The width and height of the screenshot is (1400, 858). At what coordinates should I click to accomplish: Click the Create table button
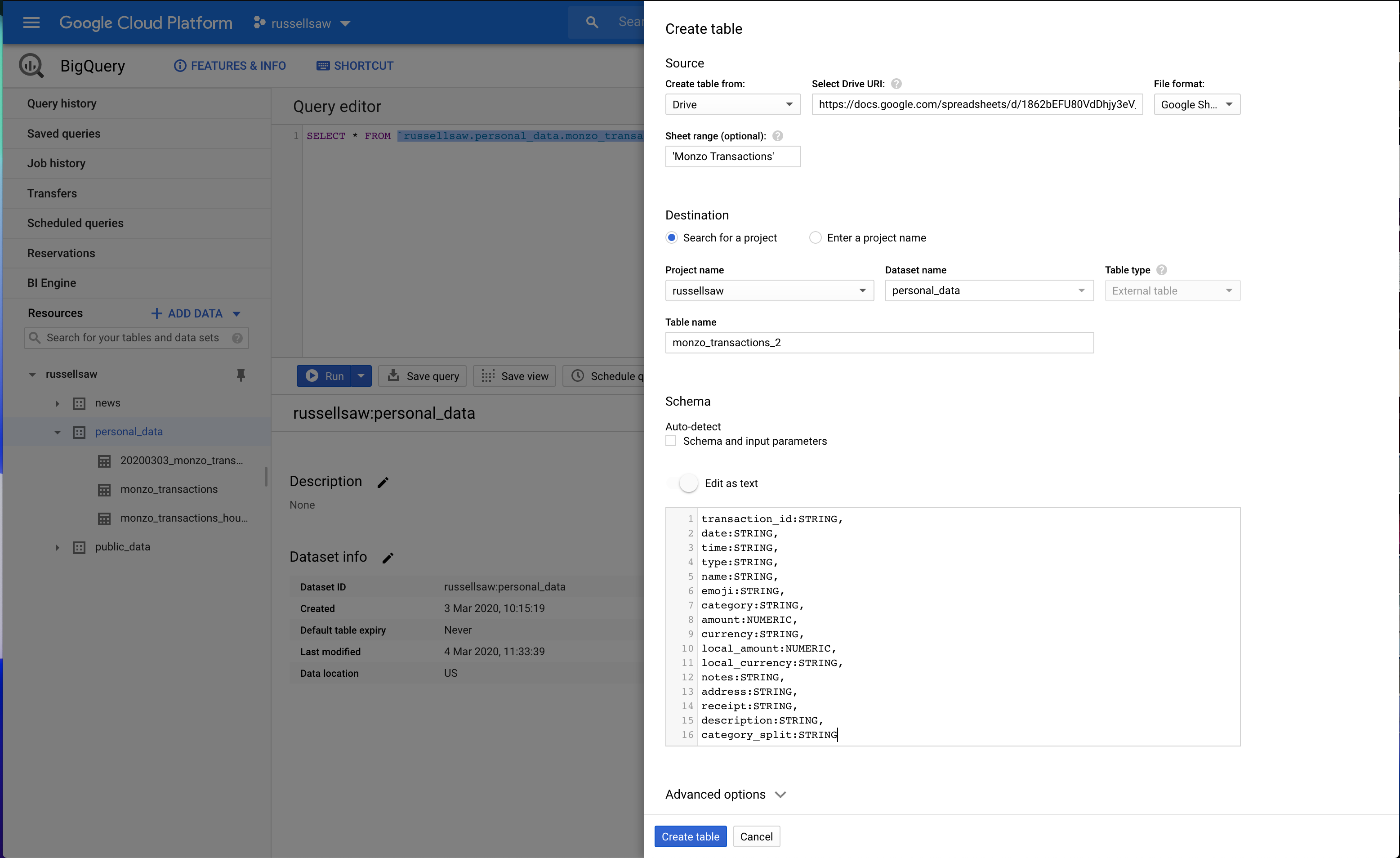[690, 836]
